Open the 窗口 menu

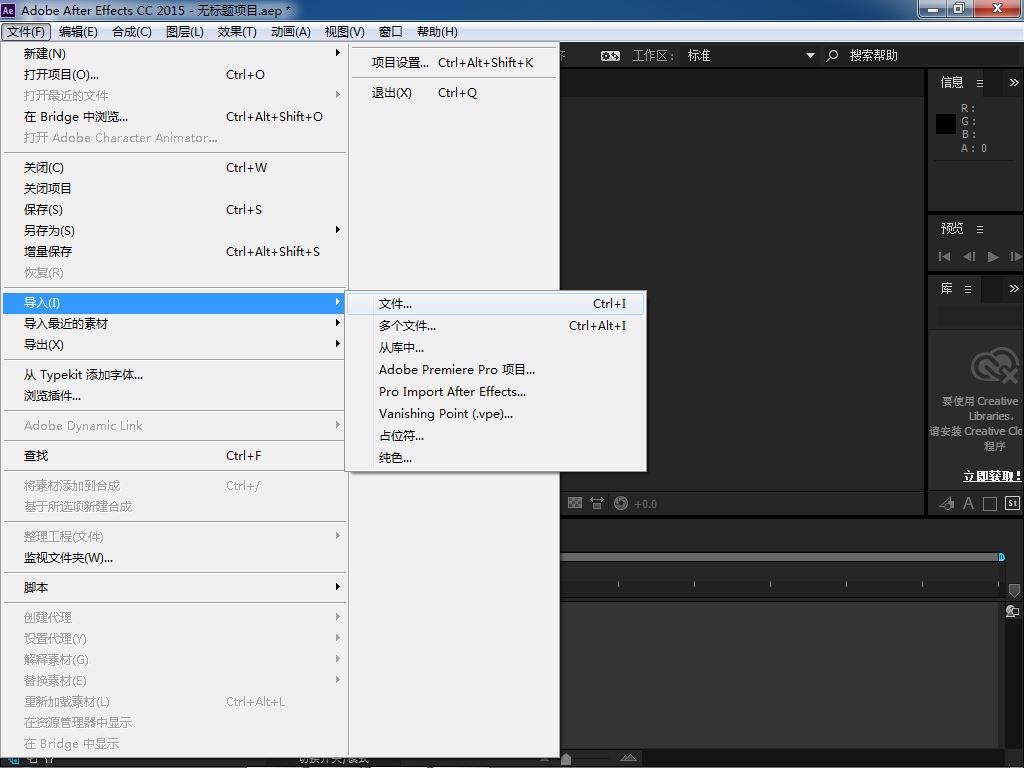click(x=391, y=32)
